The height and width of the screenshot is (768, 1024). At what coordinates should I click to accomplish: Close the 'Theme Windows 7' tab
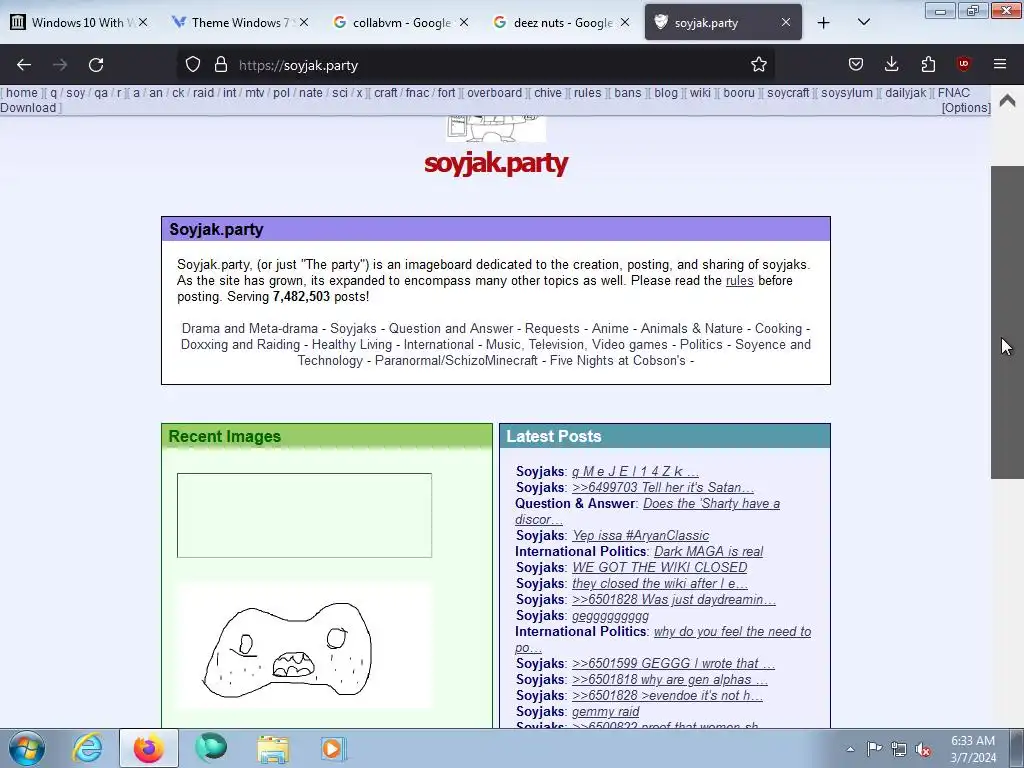(x=304, y=22)
